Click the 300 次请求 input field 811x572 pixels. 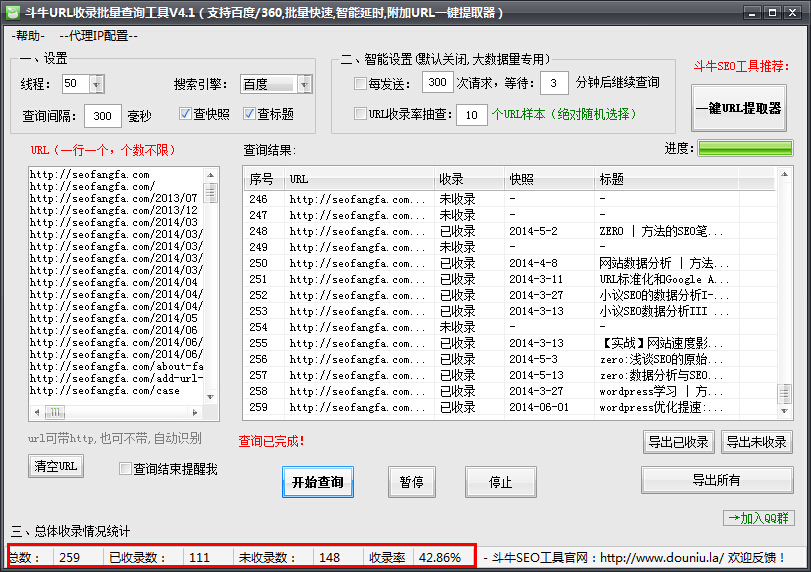pyautogui.click(x=438, y=82)
